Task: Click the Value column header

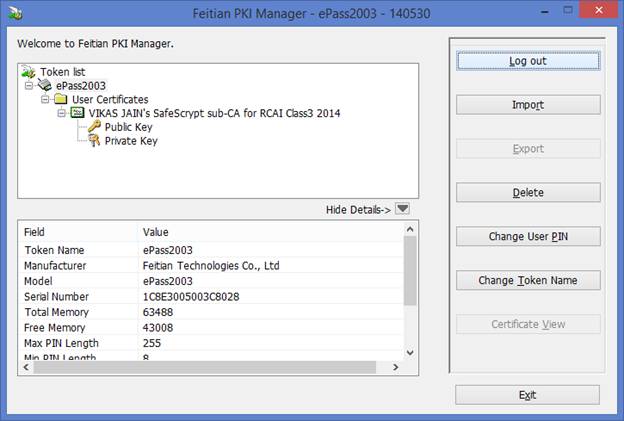Action: pyautogui.click(x=271, y=232)
